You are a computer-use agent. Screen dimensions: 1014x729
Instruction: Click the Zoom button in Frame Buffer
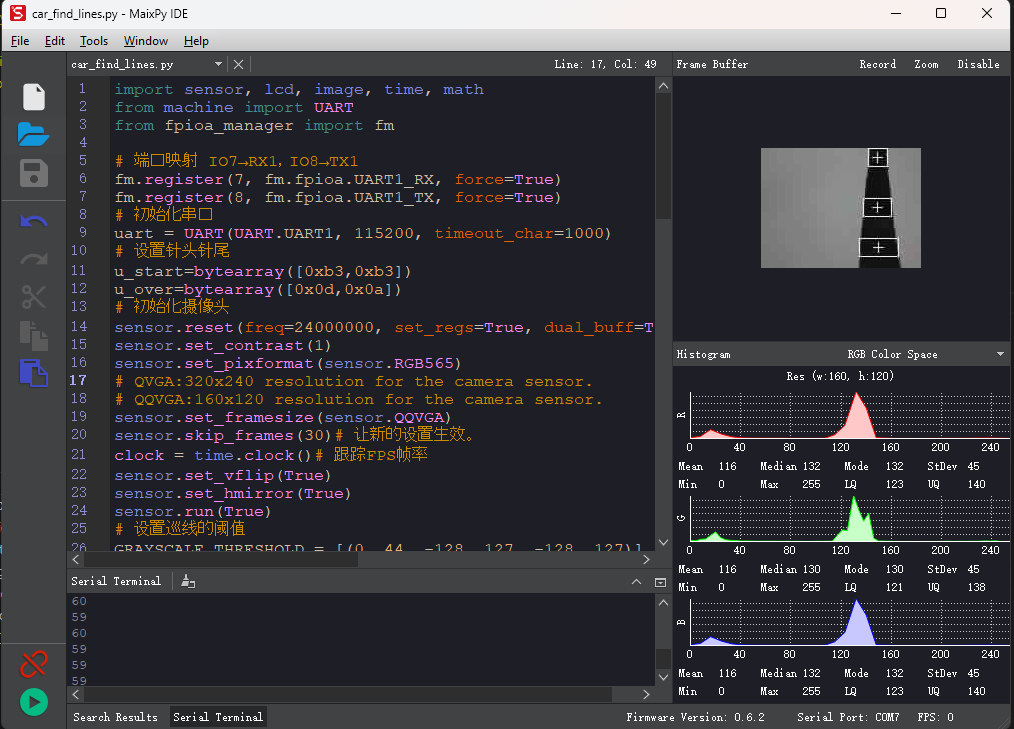coord(926,64)
